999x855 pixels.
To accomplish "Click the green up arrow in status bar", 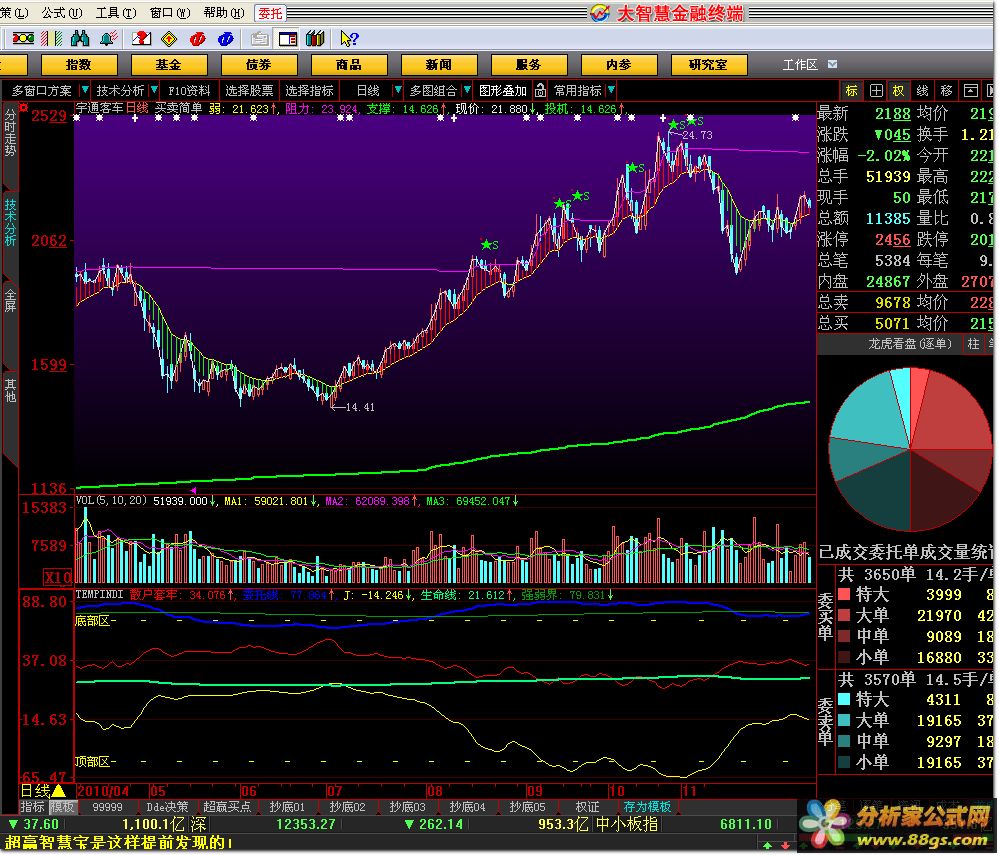I will tap(767, 845).
